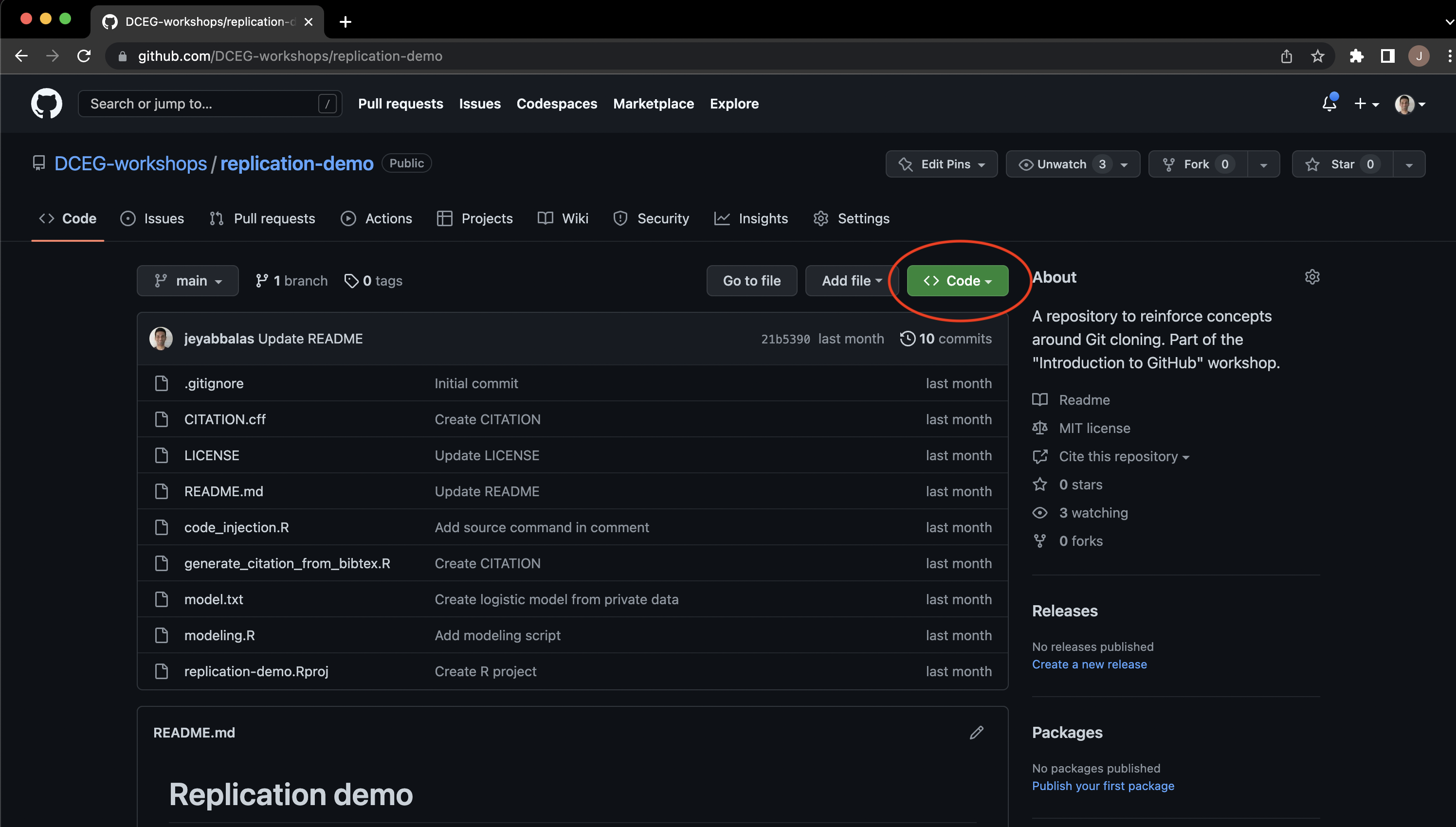Image resolution: width=1456 pixels, height=827 pixels.
Task: Click the GitHub Octocat logo
Action: 47,103
